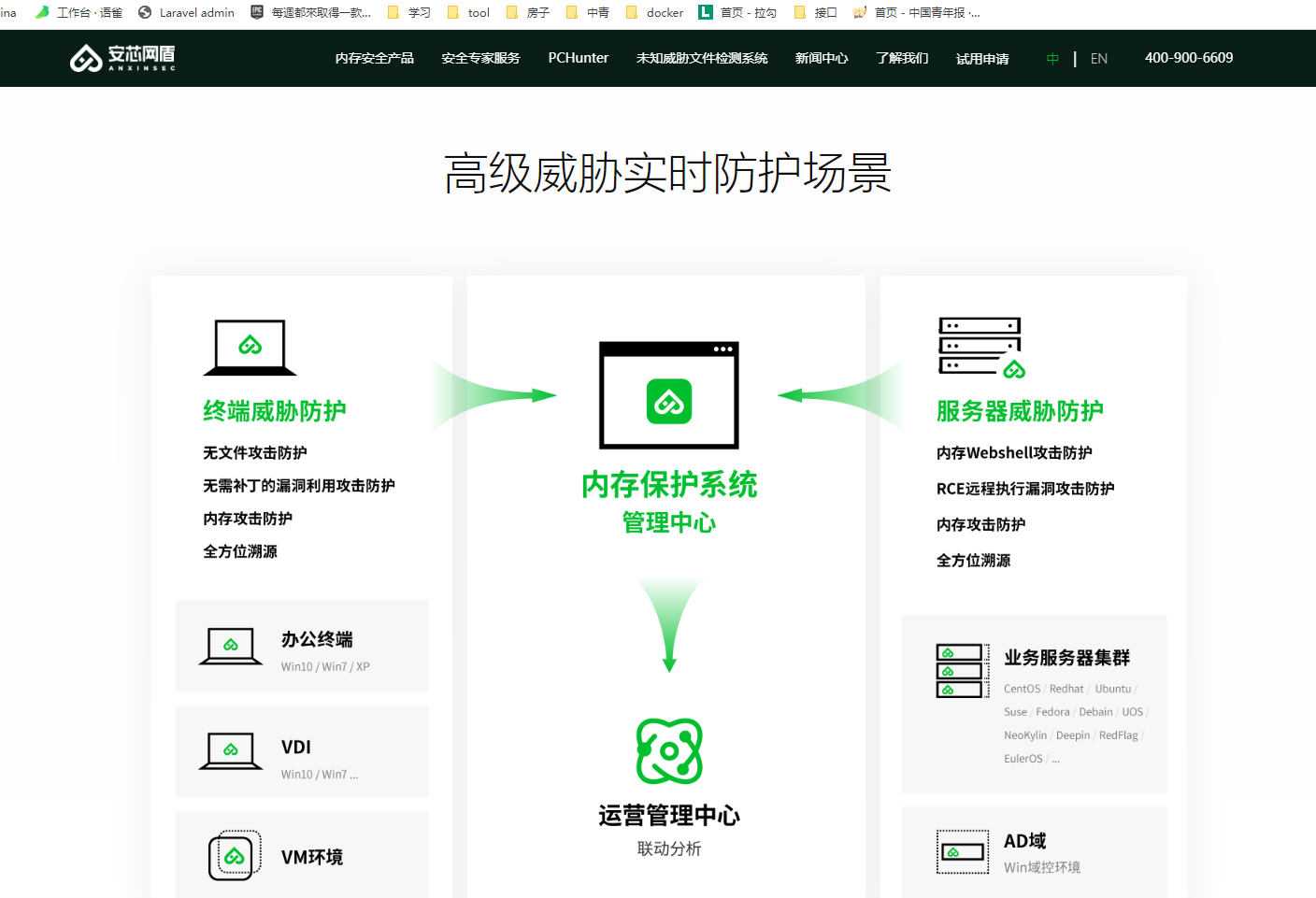Click the VM环境 card title
1316x898 pixels.
pyautogui.click(x=312, y=858)
